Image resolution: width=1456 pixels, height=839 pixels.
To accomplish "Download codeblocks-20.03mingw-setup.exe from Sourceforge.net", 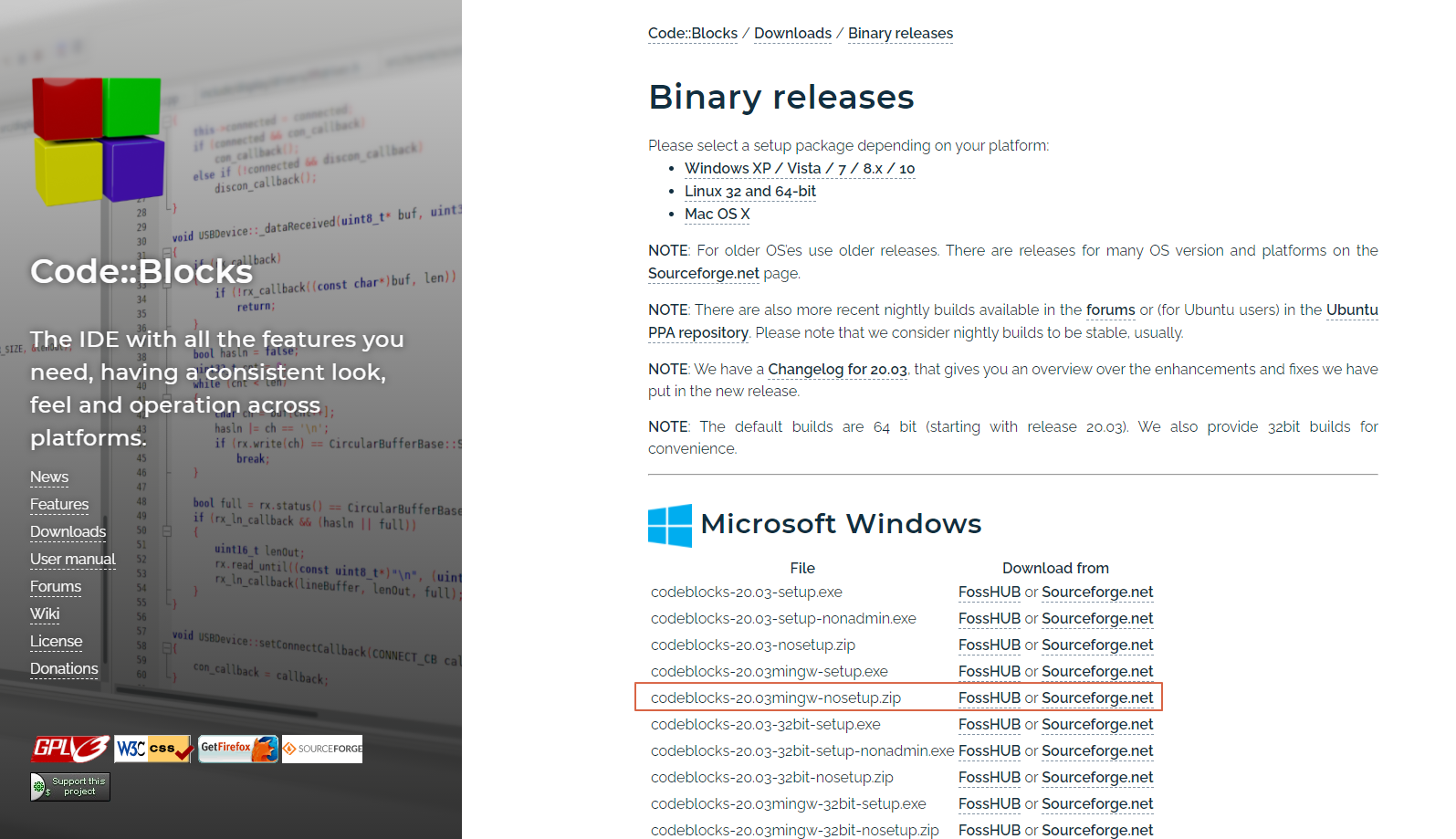I will pyautogui.click(x=1097, y=672).
